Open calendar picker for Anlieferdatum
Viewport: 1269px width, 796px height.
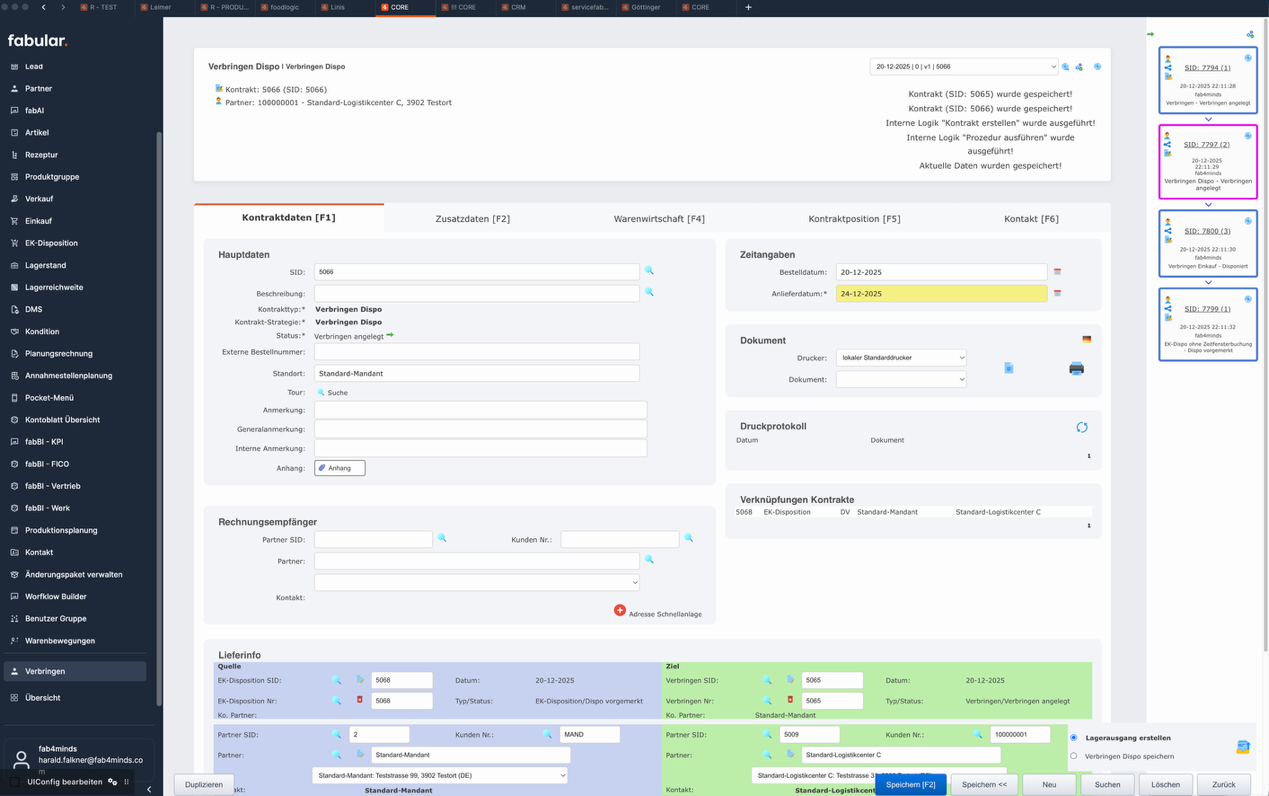point(1057,294)
